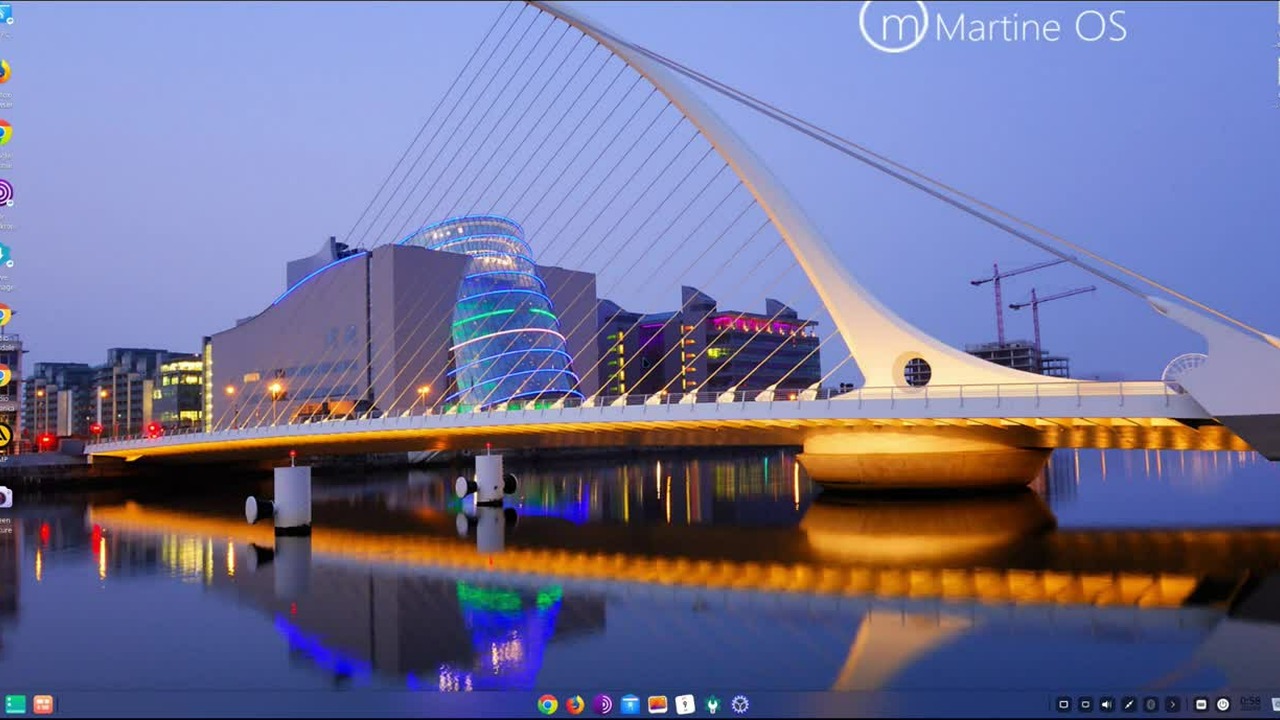Open the purple Tor Browser dock icon
The image size is (1280, 720).
pos(602,704)
